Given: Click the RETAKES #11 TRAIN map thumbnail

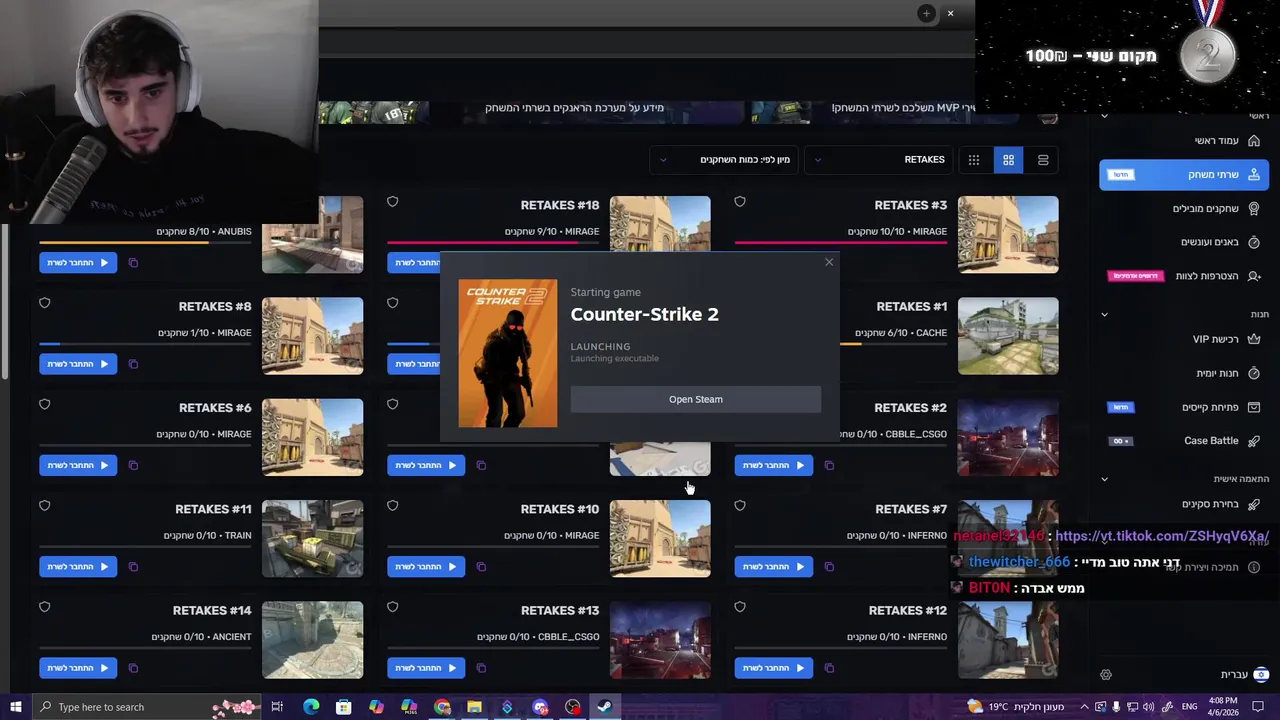Looking at the screenshot, I should 312,538.
